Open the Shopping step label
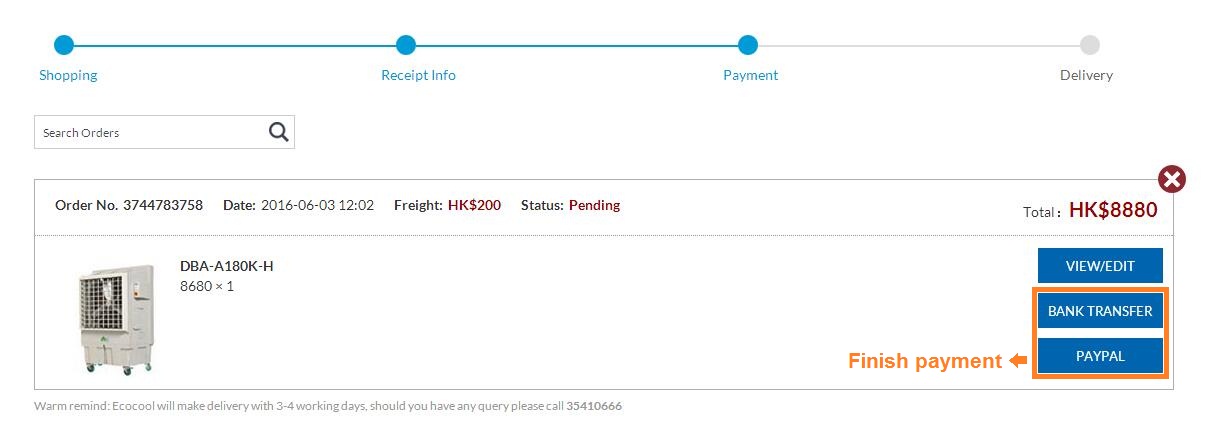 click(68, 75)
